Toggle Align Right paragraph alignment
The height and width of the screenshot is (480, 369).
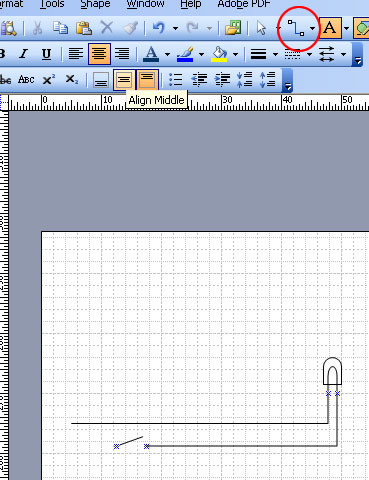pyautogui.click(x=122, y=54)
